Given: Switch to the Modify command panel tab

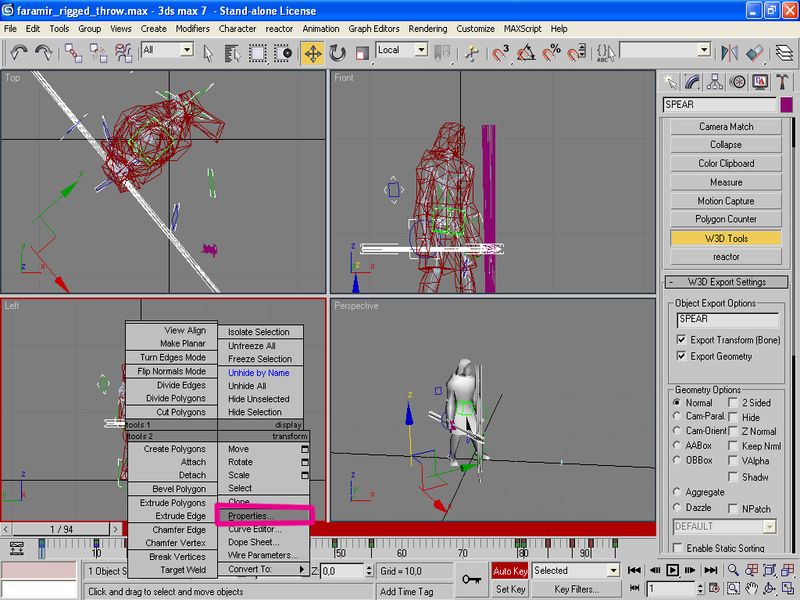Looking at the screenshot, I should click(692, 82).
